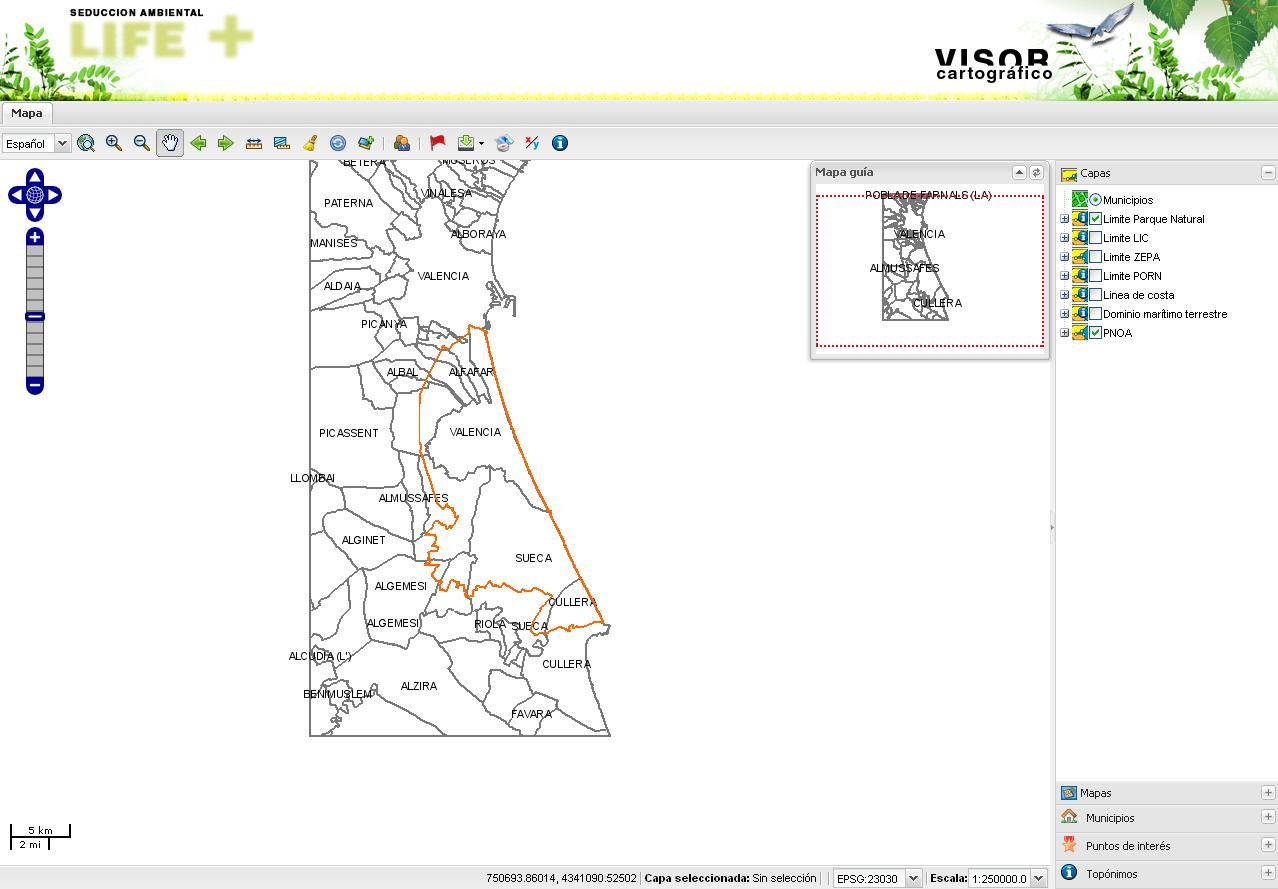This screenshot has height=889, width=1278.
Task: Refresh the Mapa guía overview
Action: click(1037, 172)
